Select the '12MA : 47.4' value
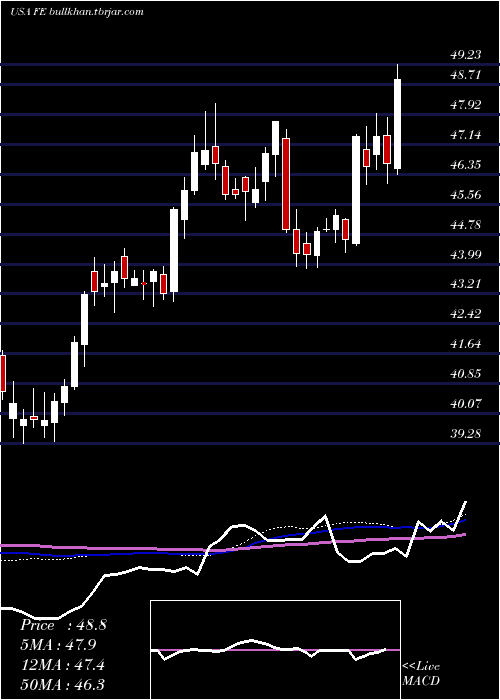Viewport: 500px width, 700px height. tap(62, 665)
